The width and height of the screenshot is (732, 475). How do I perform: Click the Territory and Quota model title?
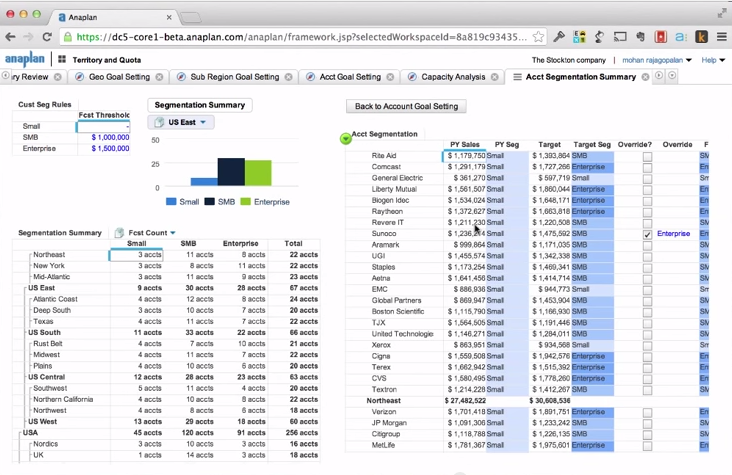click(106, 60)
